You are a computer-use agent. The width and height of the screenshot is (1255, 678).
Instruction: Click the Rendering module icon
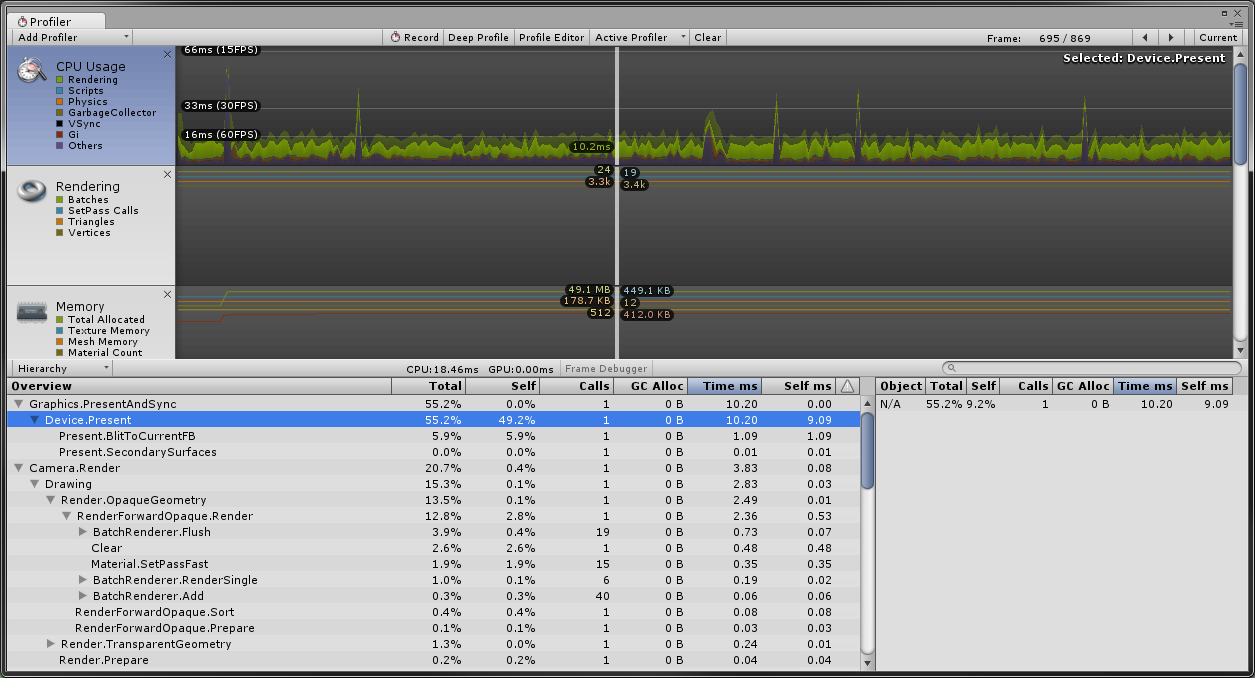point(30,189)
